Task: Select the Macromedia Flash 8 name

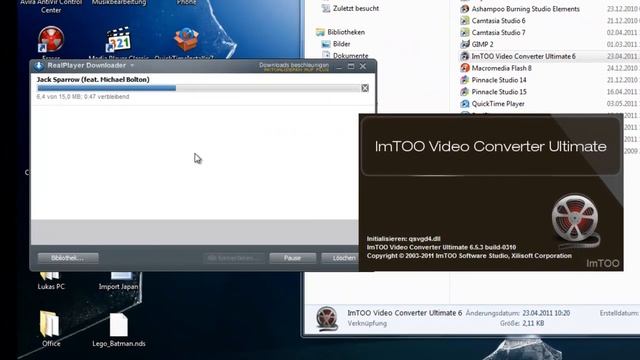Action: (502, 68)
